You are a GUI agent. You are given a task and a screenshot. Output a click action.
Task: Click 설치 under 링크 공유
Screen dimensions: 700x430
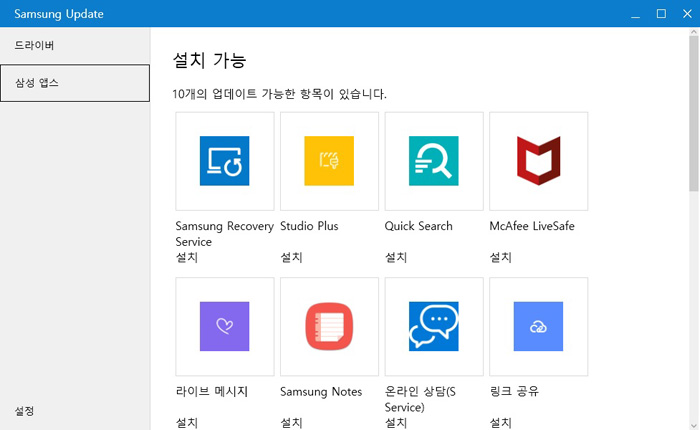click(500, 422)
